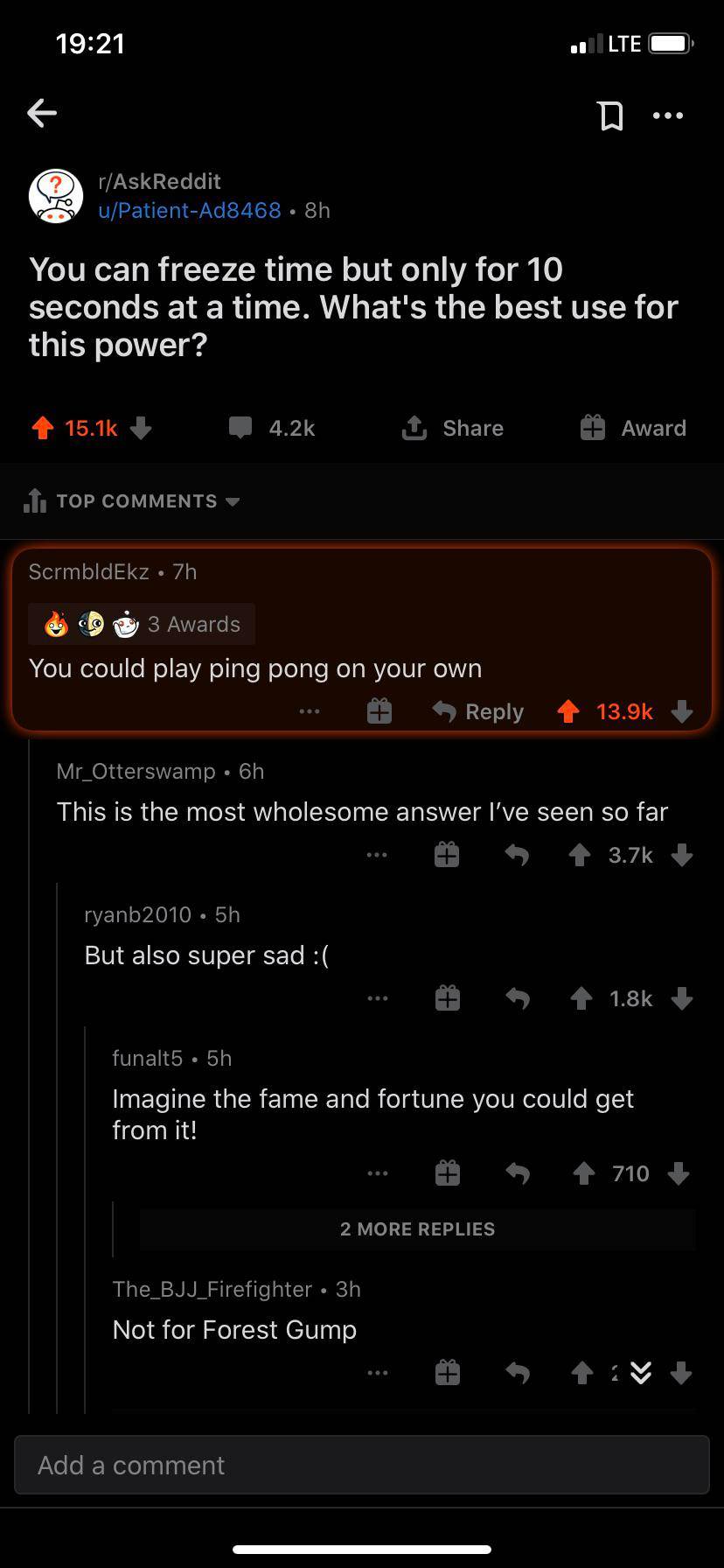Open options dots on Mr_Otterswamp's comment
This screenshot has width=724, height=1568.
[377, 855]
